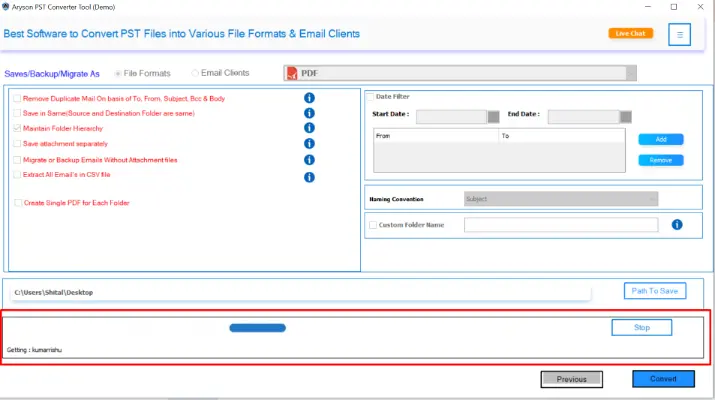This screenshot has height=400, width=715.
Task: Click Path To Save button
Action: [655, 291]
